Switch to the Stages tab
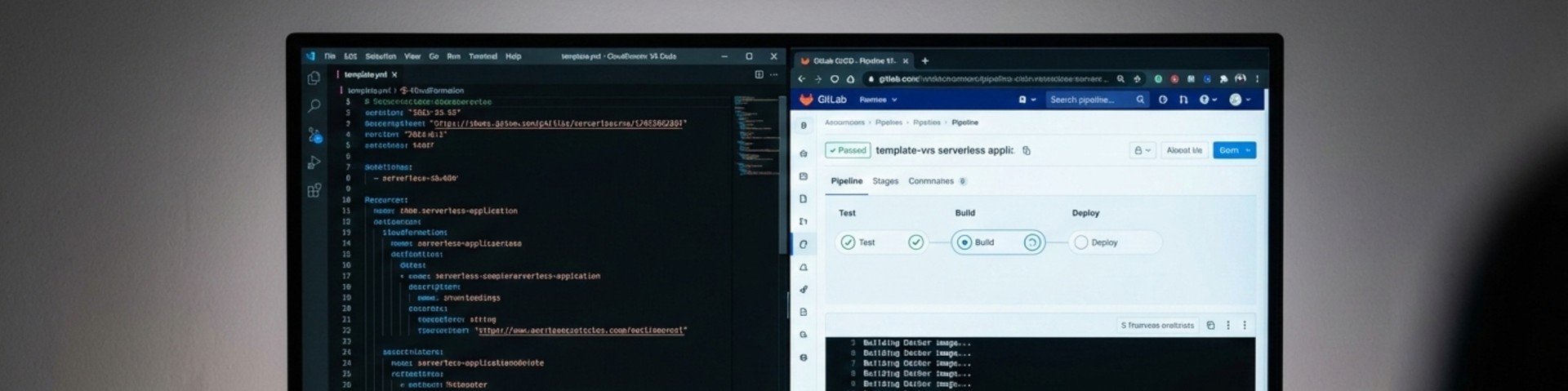This screenshot has height=391, width=1568. click(885, 181)
